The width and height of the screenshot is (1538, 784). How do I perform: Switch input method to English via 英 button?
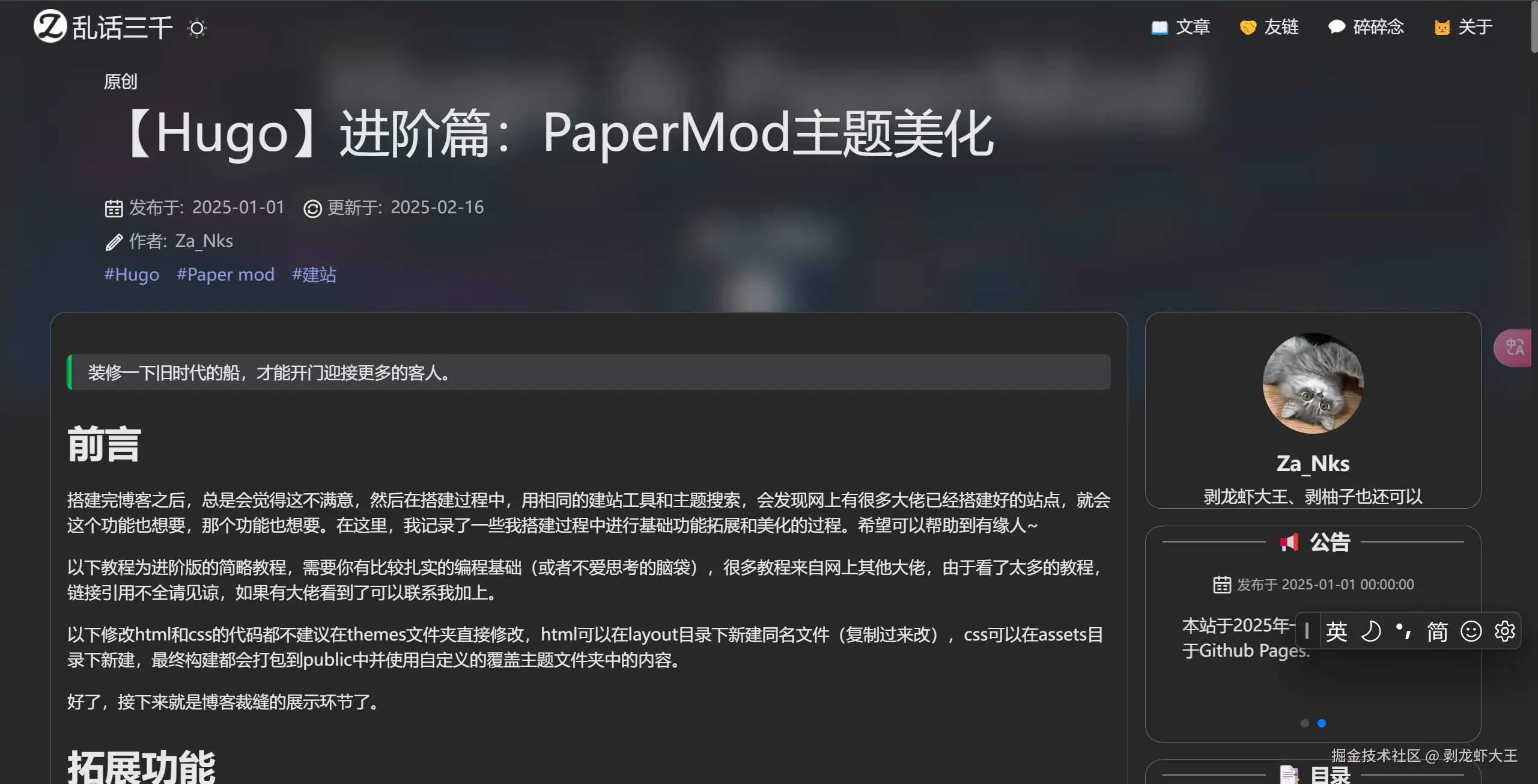1337,631
